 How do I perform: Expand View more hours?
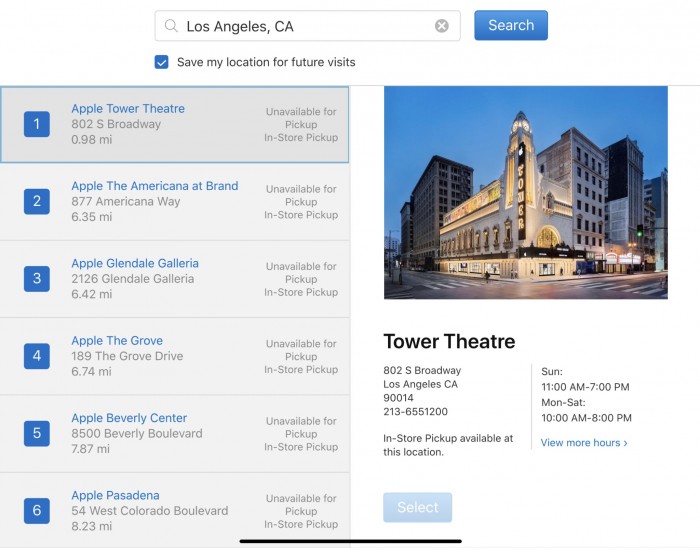click(584, 442)
